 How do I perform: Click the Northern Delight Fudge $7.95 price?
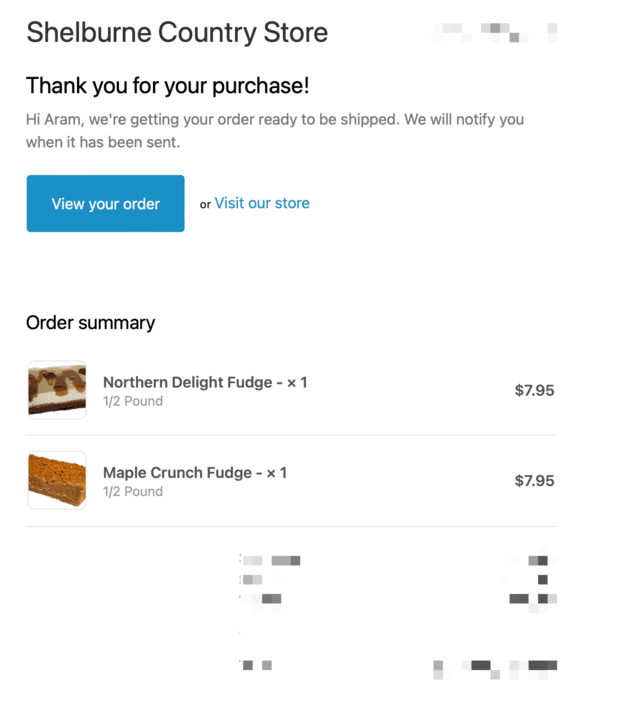tap(534, 390)
